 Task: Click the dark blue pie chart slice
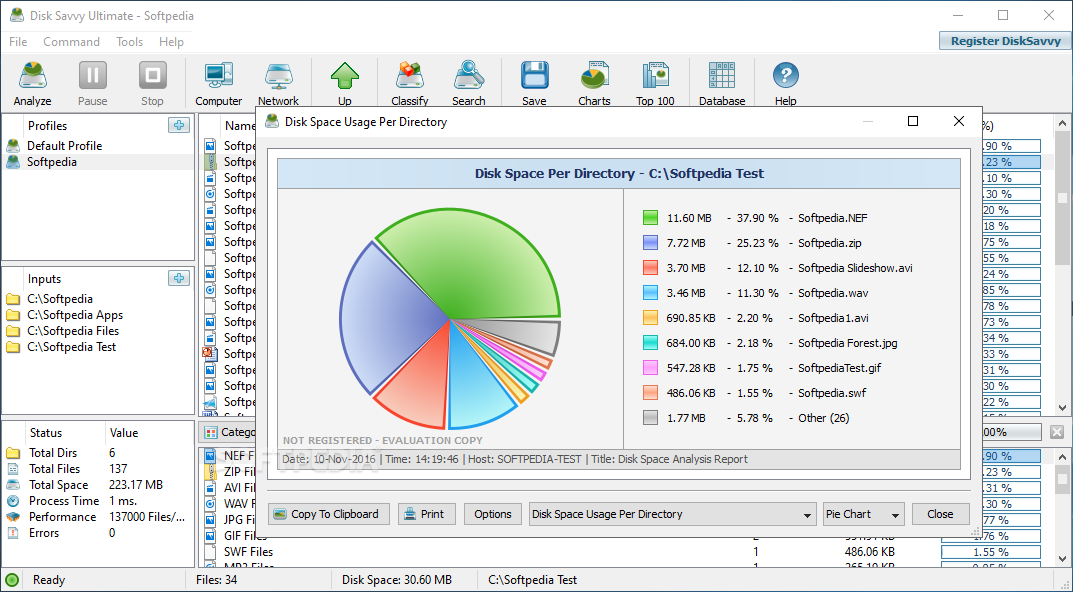click(390, 318)
